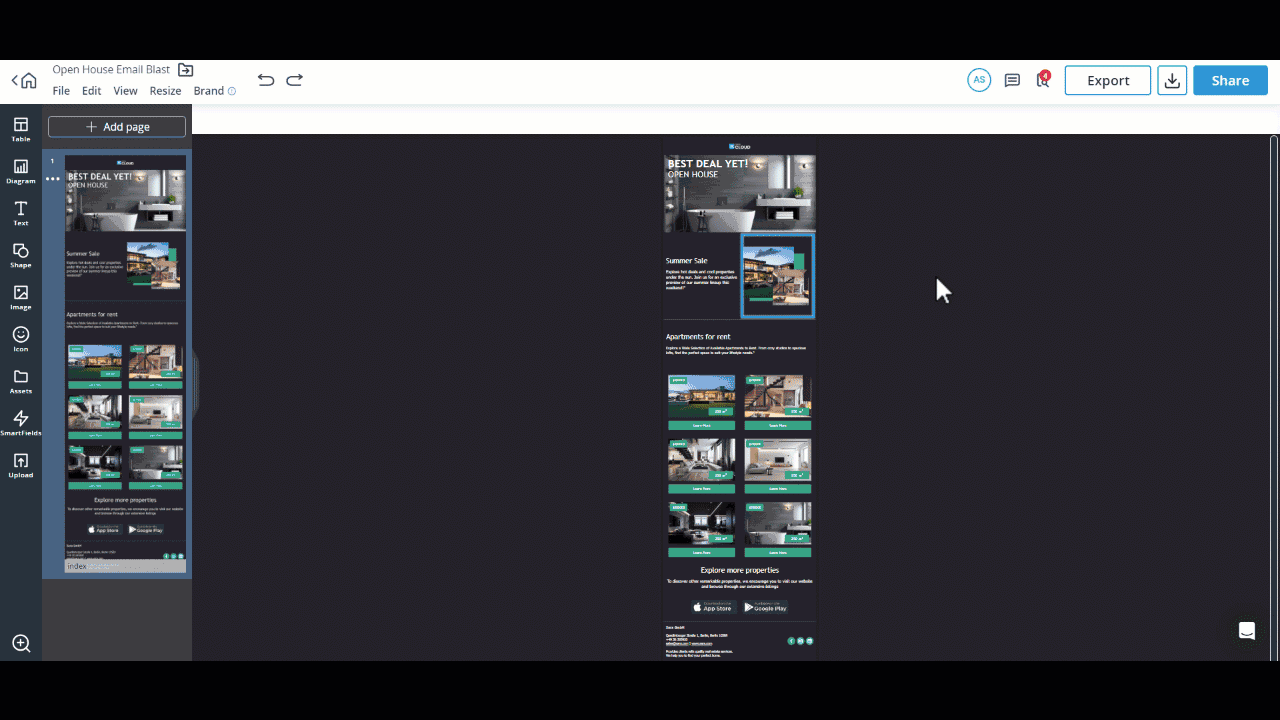
Task: Open the Upload panel
Action: (21, 465)
